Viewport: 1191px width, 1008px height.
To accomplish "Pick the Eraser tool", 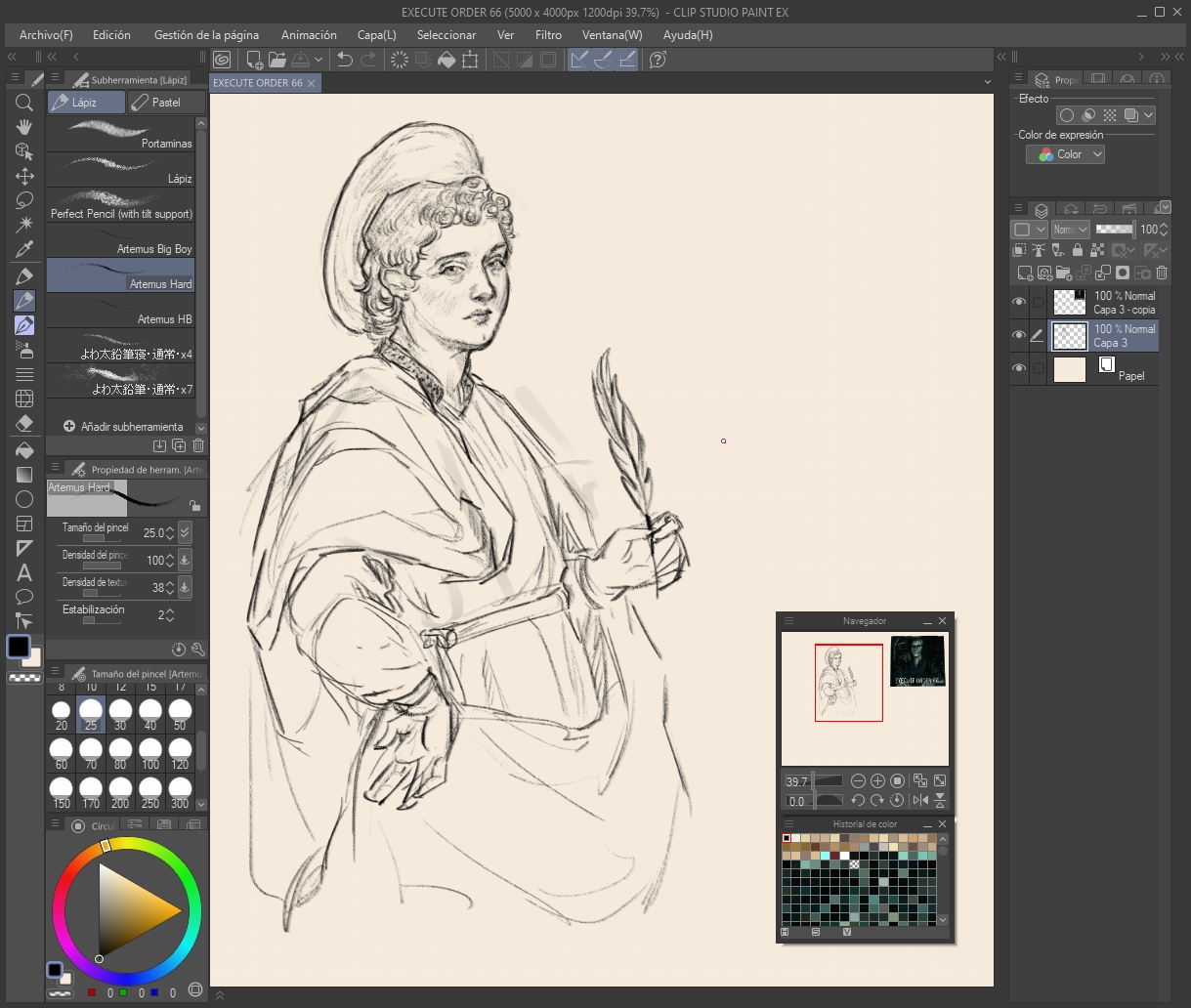I will 24,423.
